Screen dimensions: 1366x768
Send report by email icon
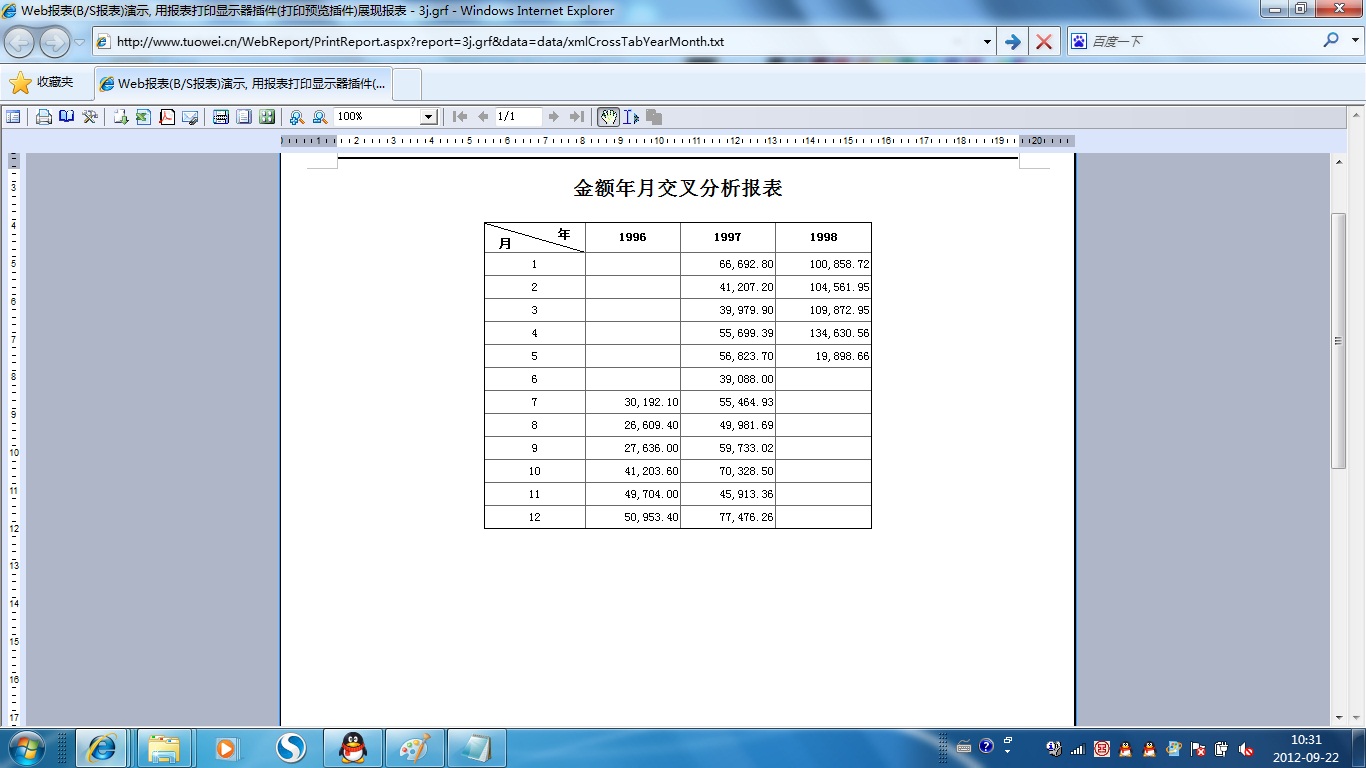(x=190, y=117)
